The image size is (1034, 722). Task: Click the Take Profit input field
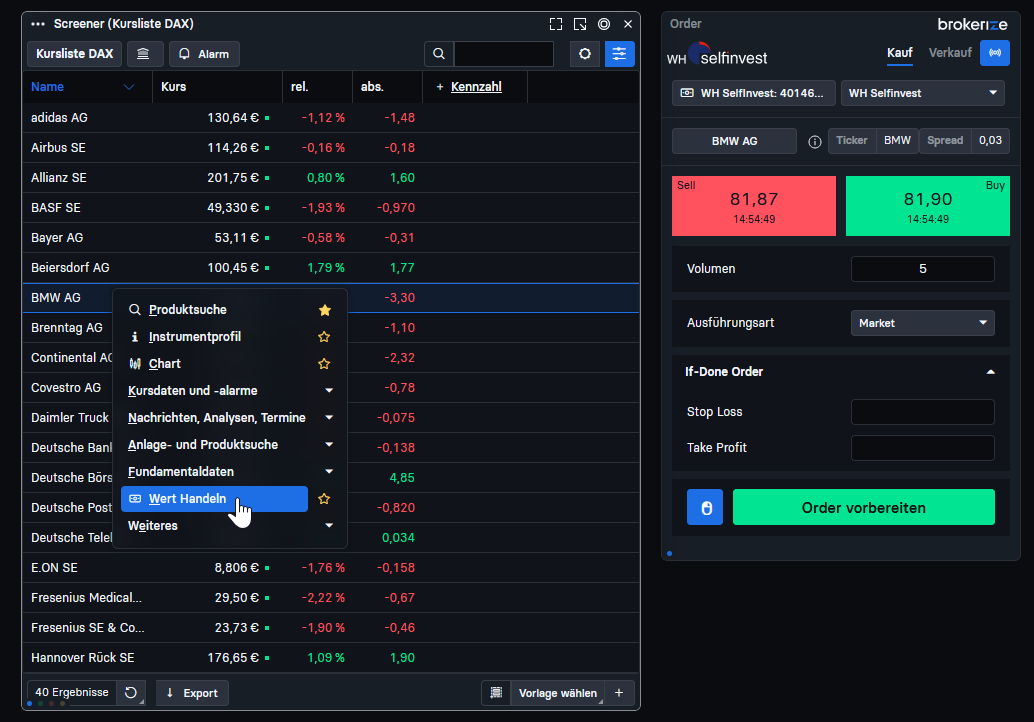923,448
